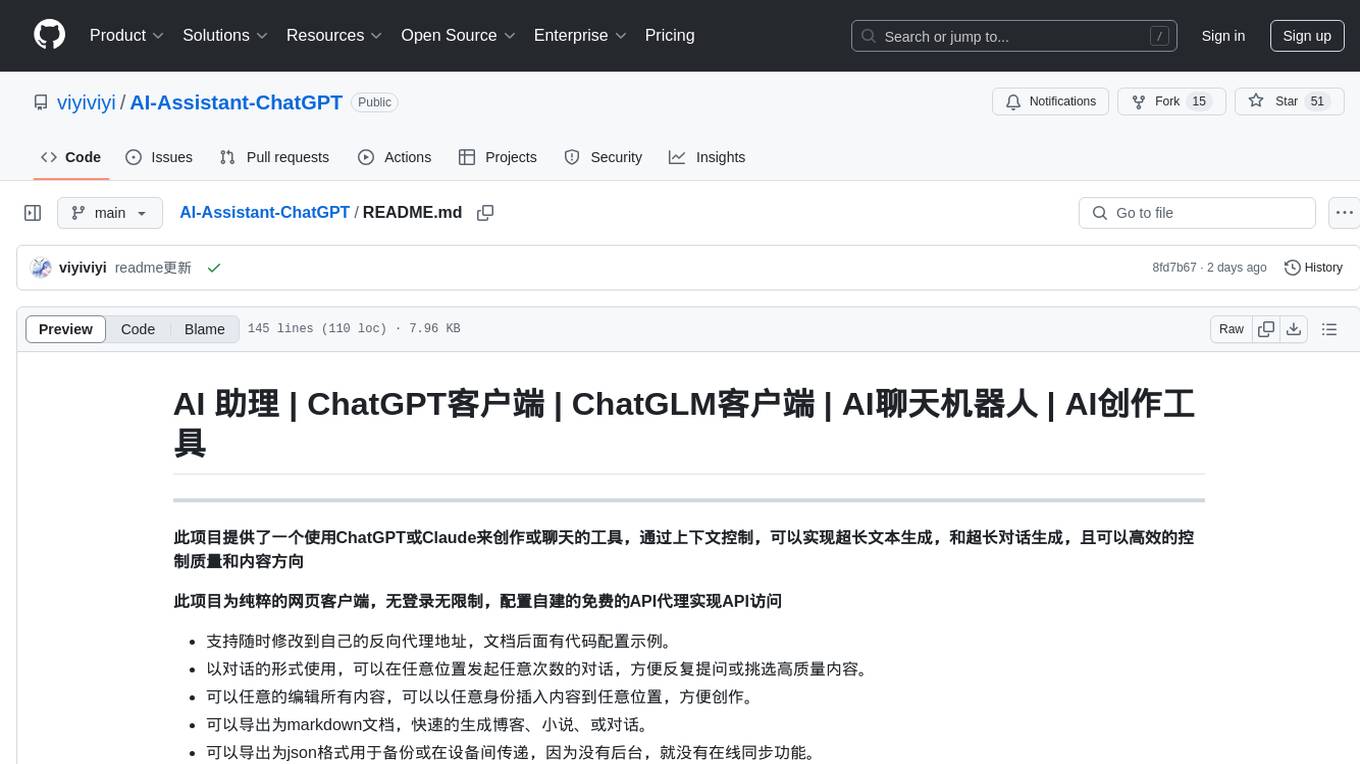1360x764 pixels.
Task: Click the fork count 15
Action: [x=1199, y=101]
